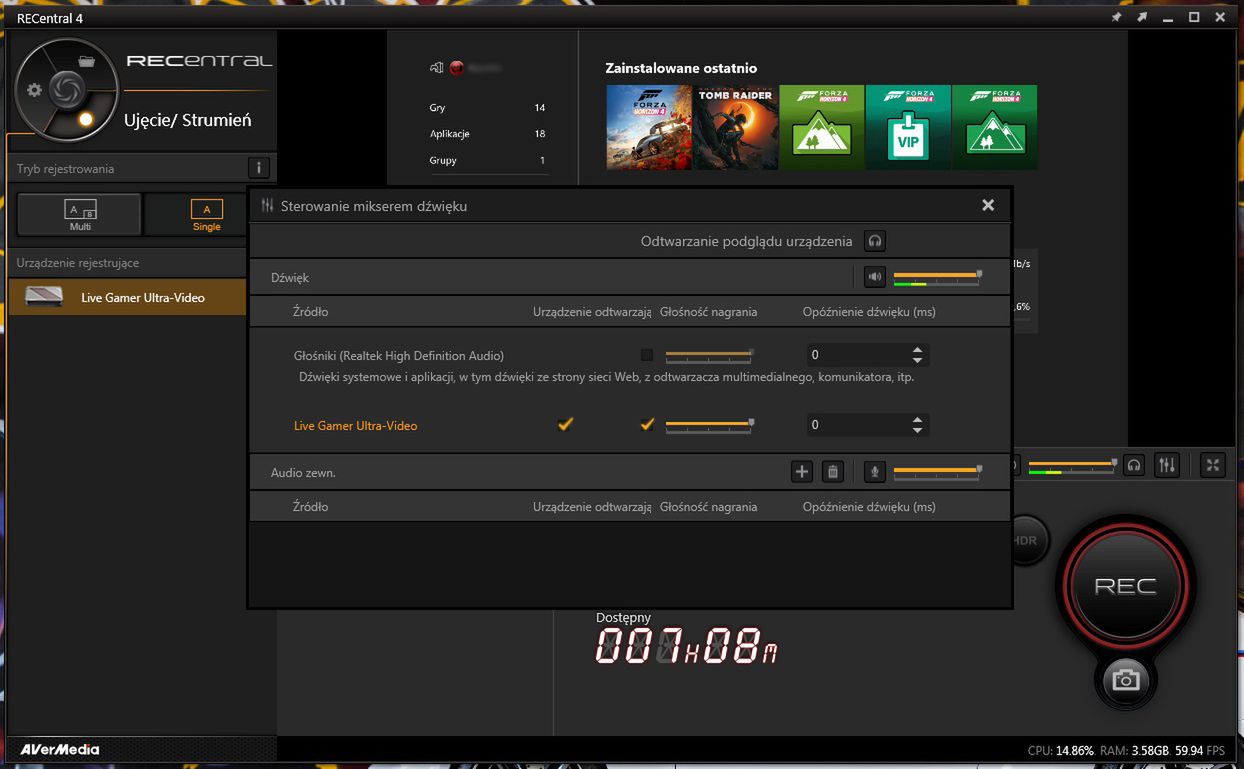Adjust the Audio zewn. volume slider
This screenshot has height=769, width=1244.
tap(937, 470)
